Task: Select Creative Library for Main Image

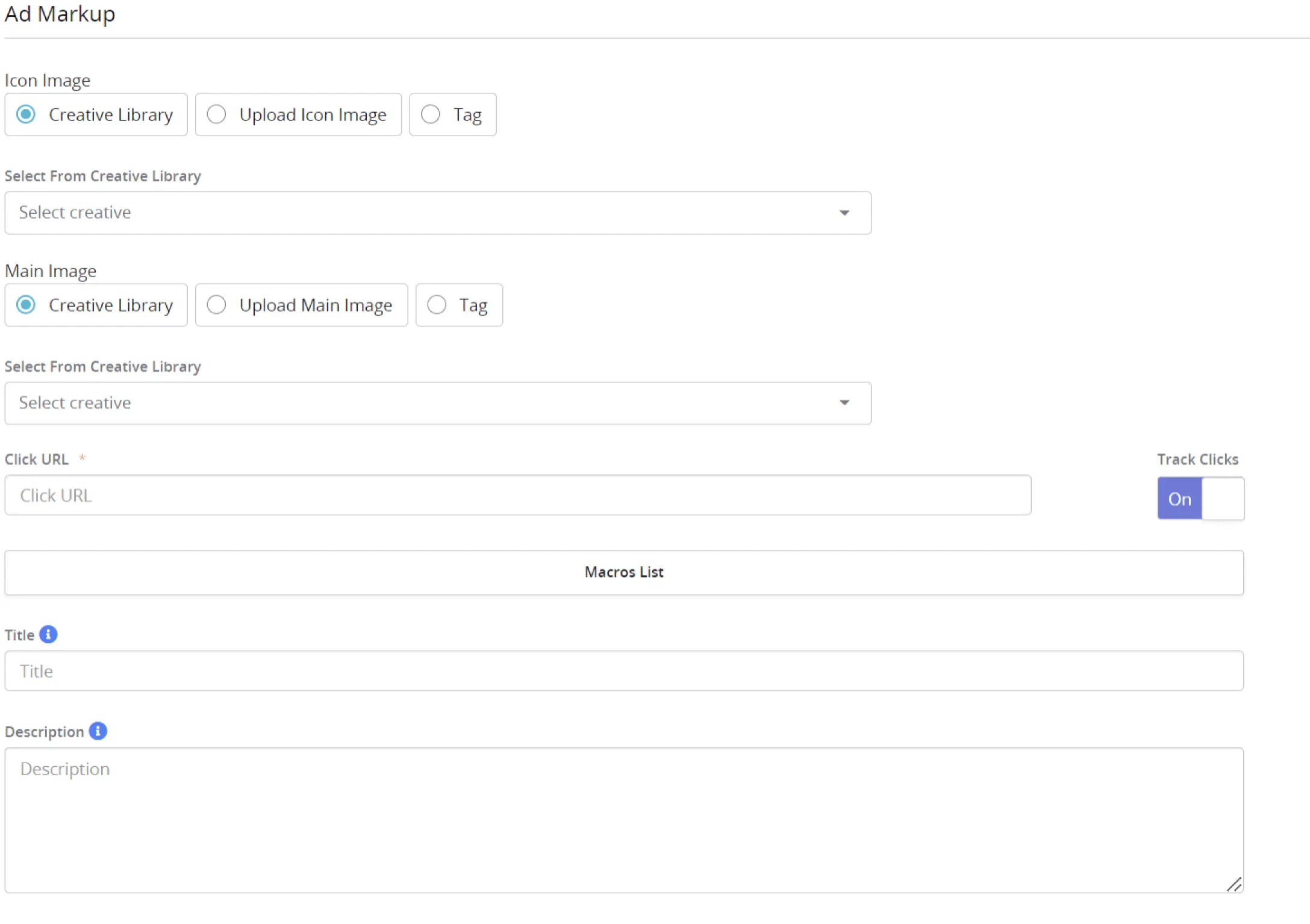Action: [x=26, y=305]
